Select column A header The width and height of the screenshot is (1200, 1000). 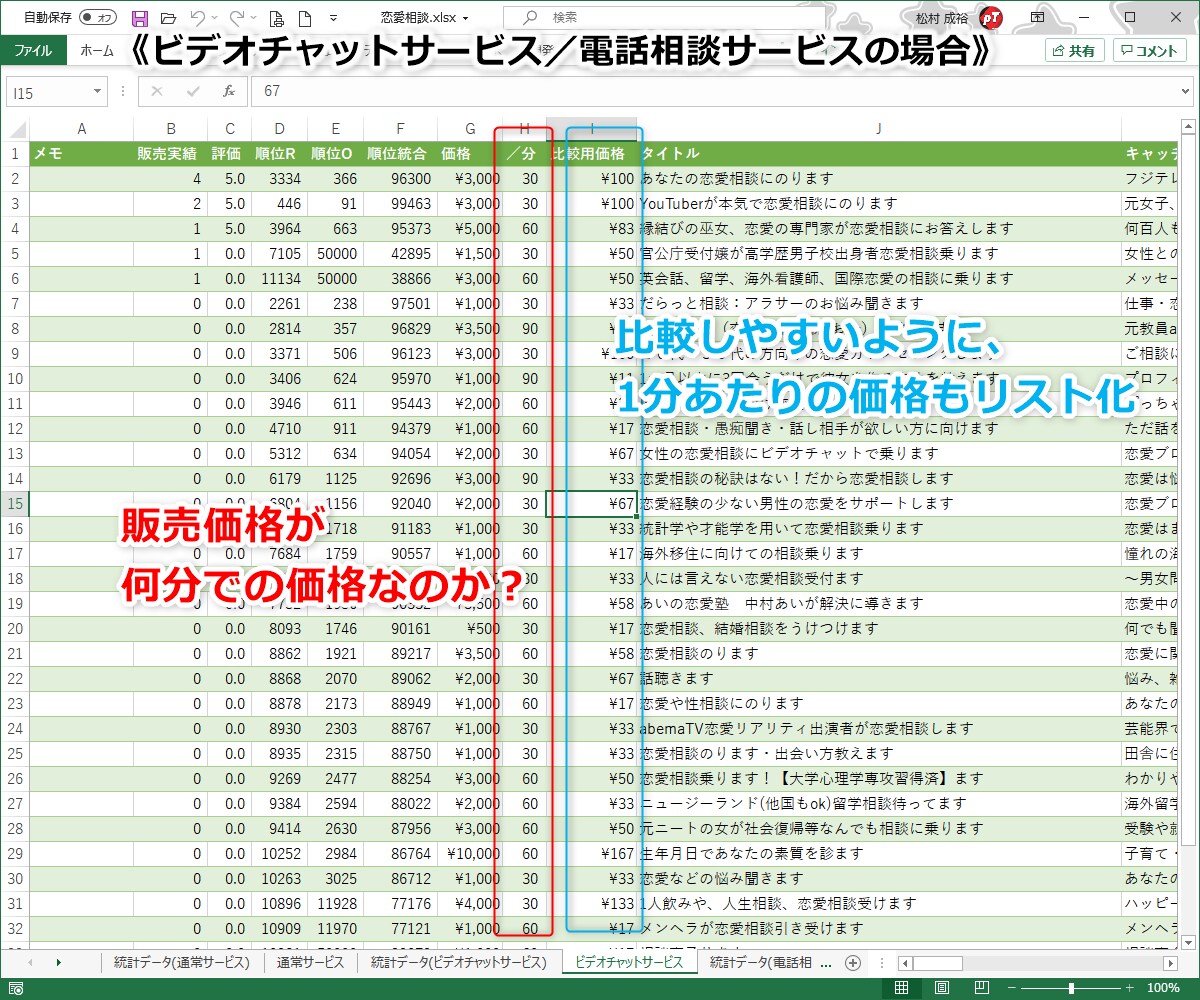(81, 128)
